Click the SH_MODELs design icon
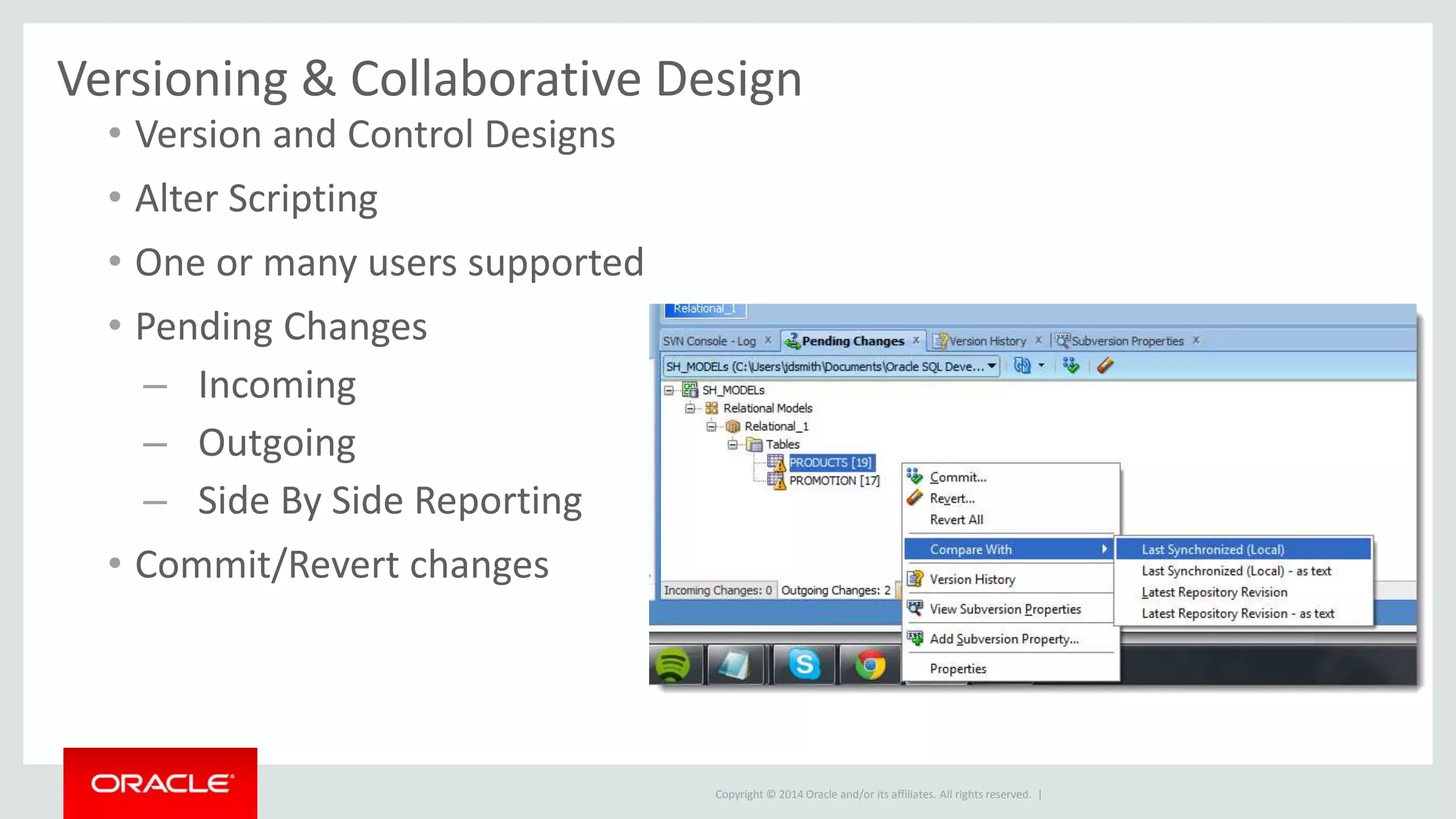Screen dimensions: 1456x819 690,390
